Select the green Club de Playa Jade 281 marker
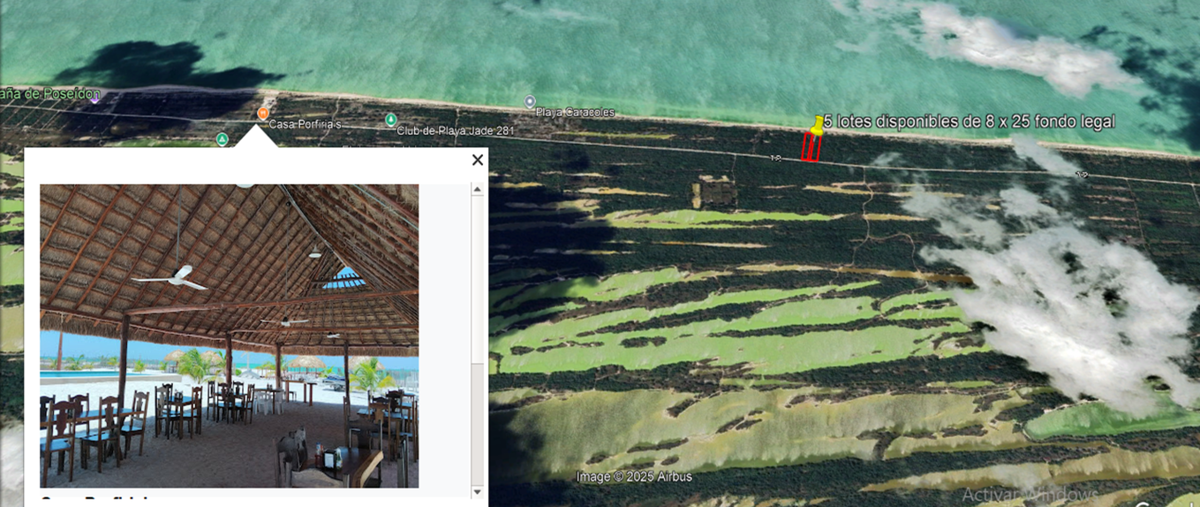The height and width of the screenshot is (507, 1200). (x=390, y=120)
